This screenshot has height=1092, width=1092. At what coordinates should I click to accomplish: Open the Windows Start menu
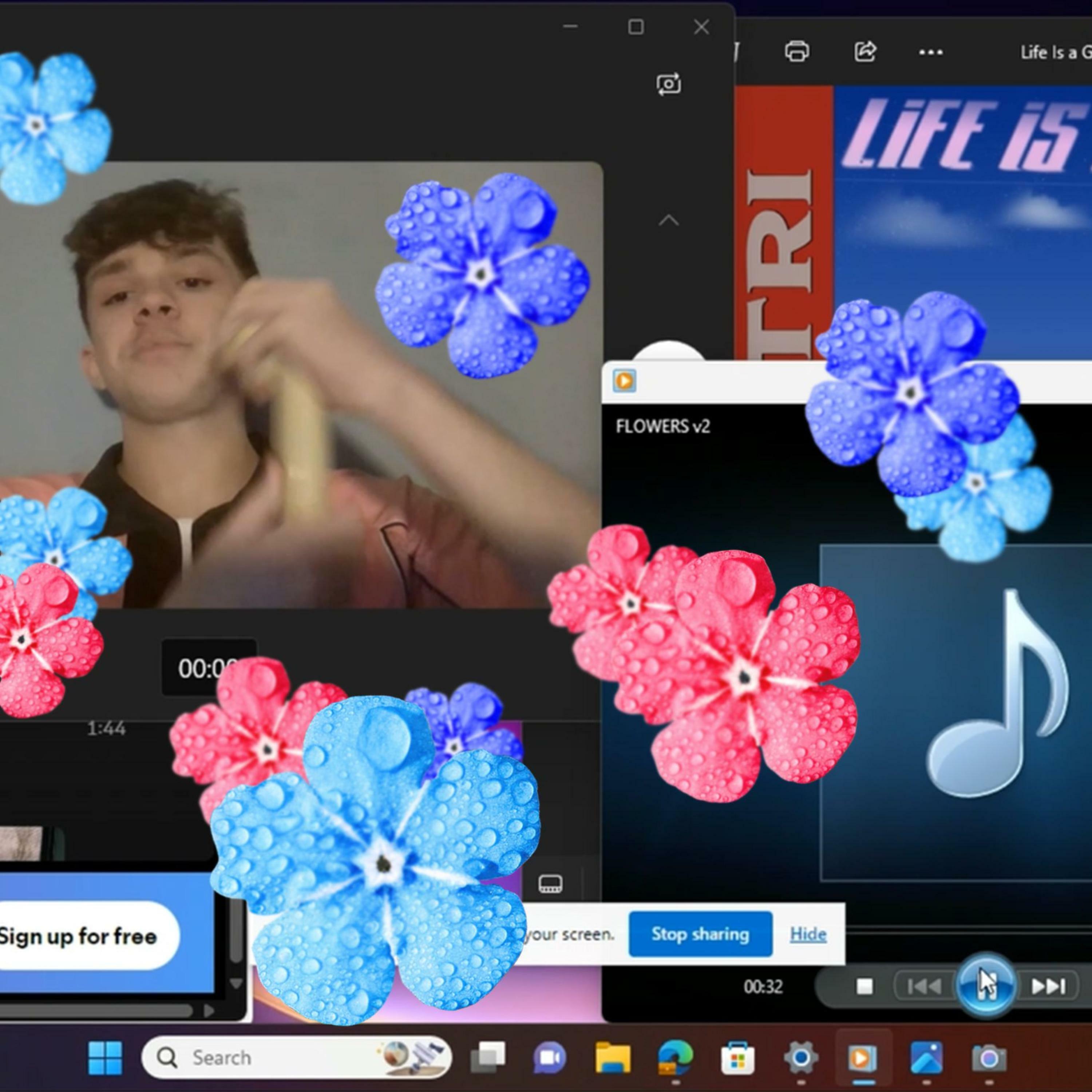[x=105, y=1057]
